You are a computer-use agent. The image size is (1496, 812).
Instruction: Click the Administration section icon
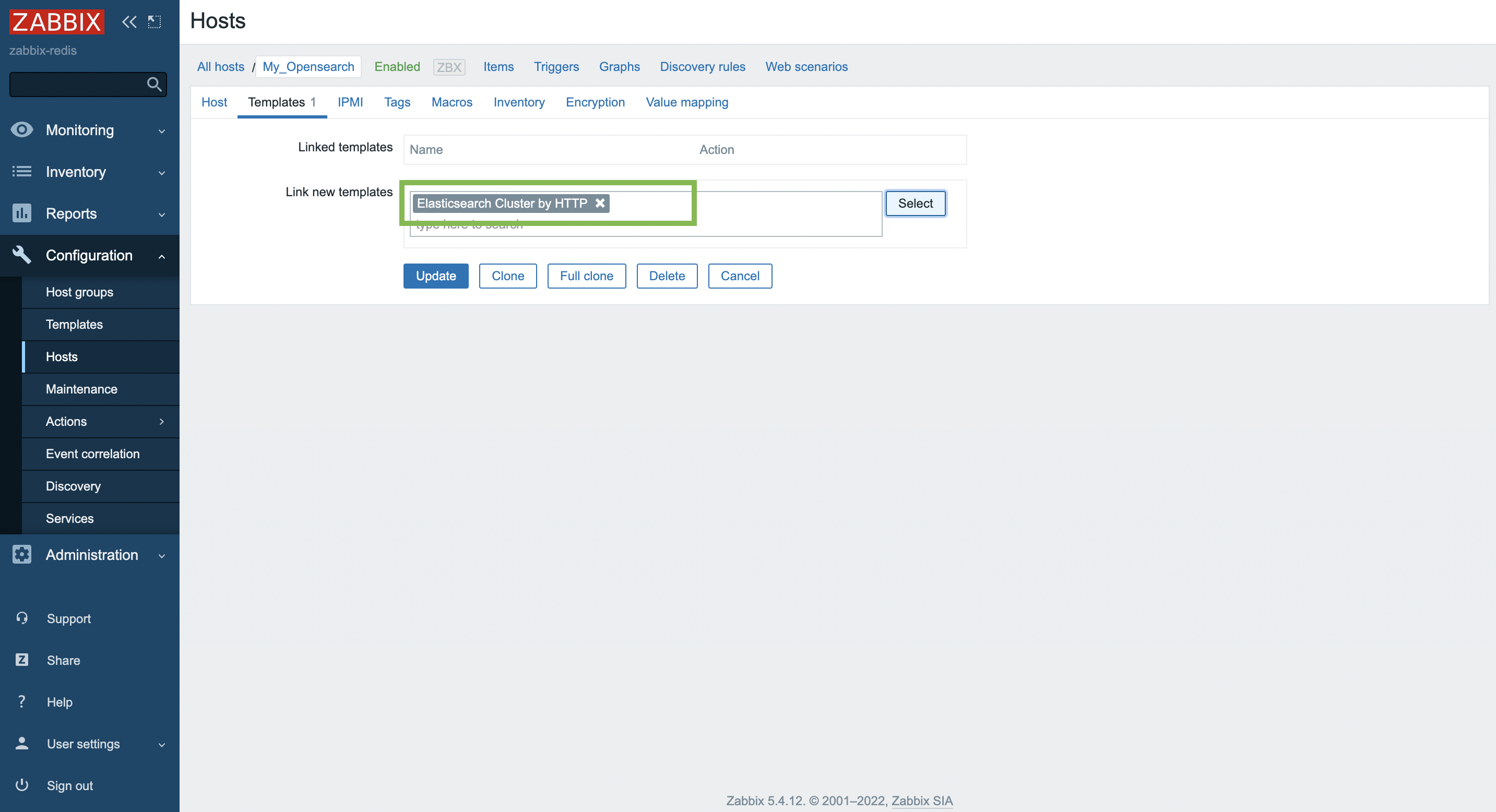click(x=22, y=554)
